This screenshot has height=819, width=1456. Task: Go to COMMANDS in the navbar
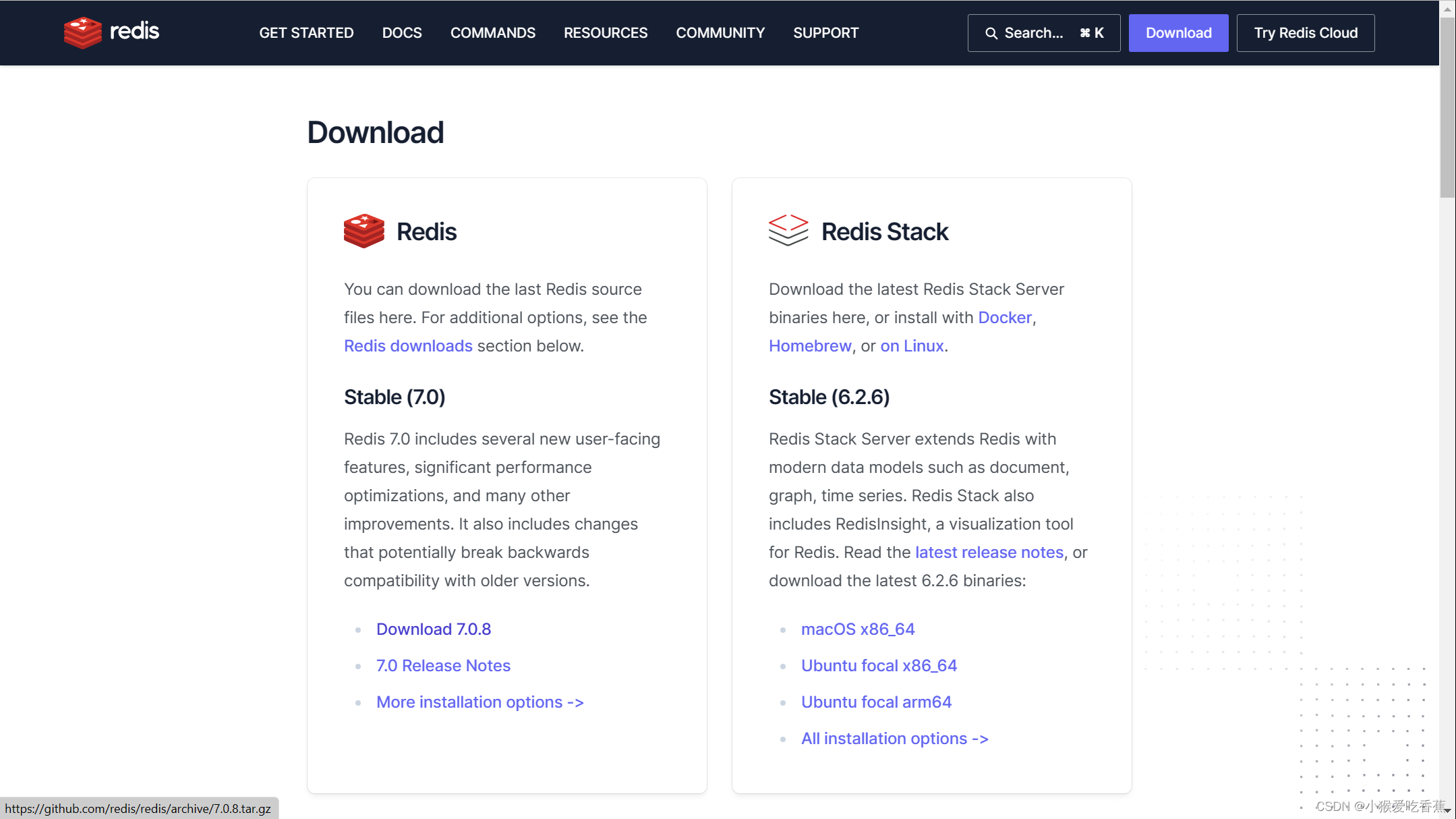(492, 33)
